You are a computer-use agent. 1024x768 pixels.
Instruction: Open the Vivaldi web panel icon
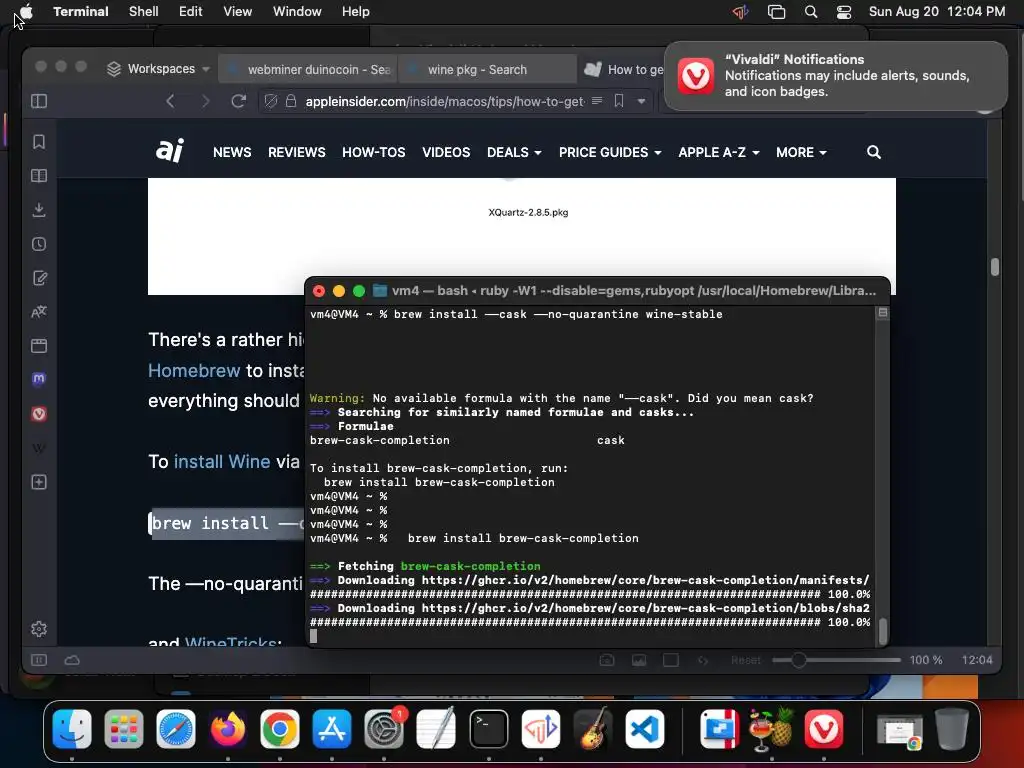tap(39, 413)
